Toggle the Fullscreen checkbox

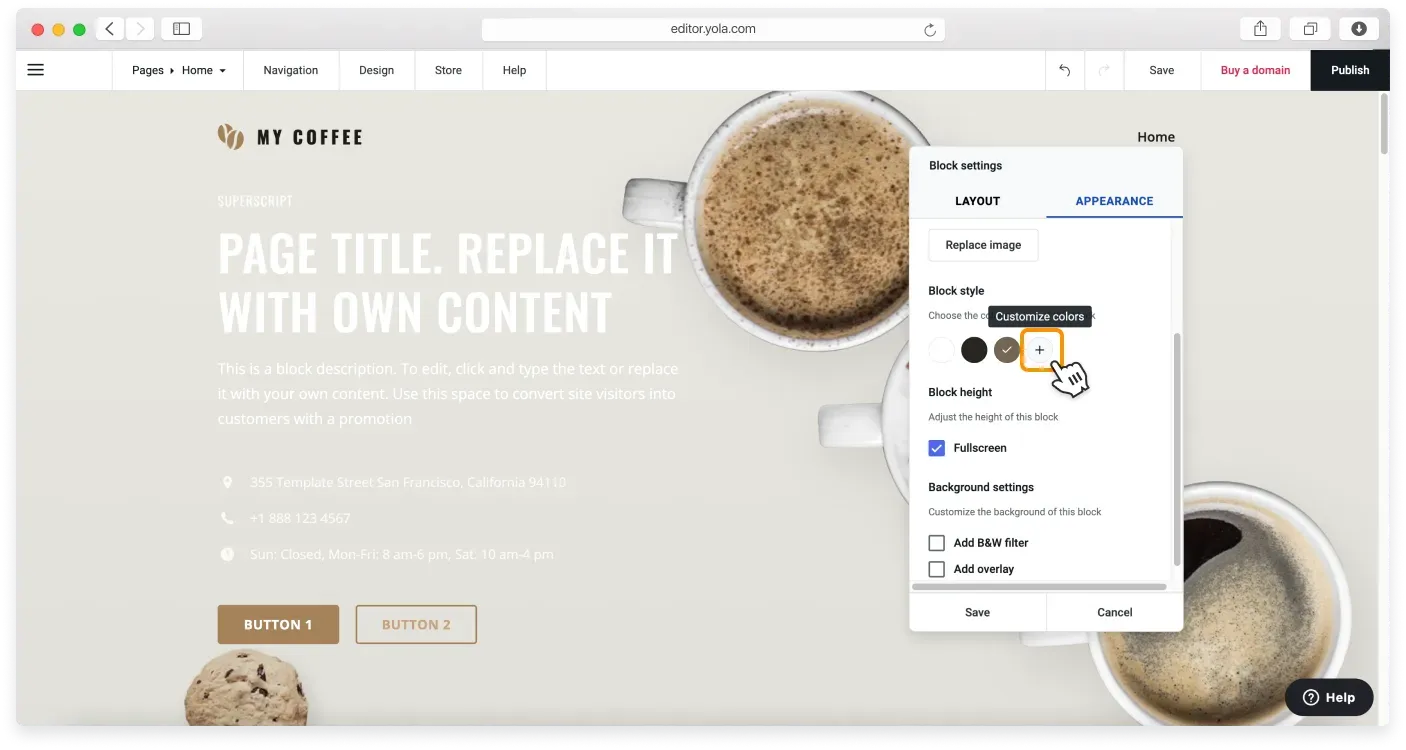(x=937, y=448)
